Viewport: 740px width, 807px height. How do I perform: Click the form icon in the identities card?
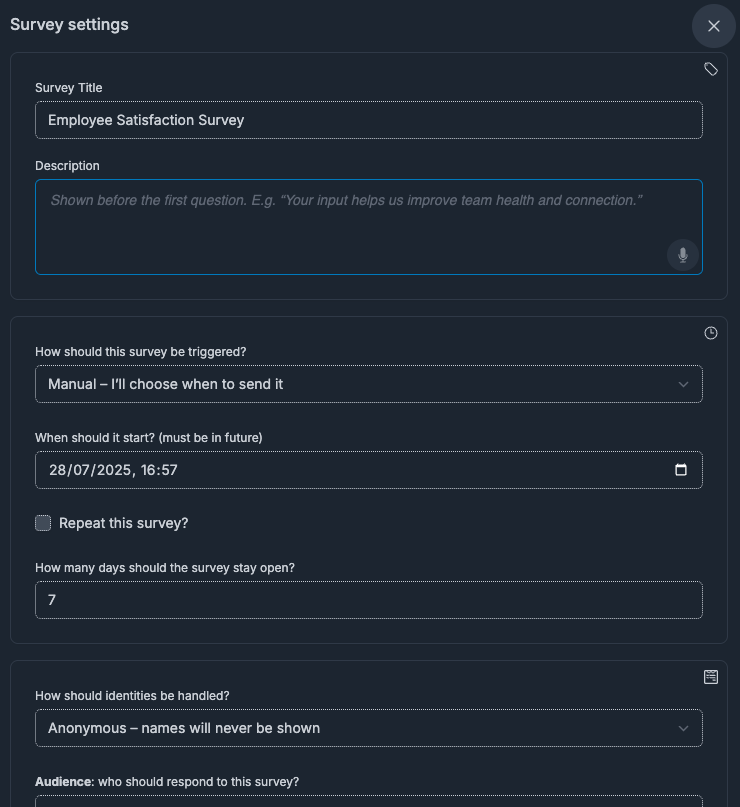tap(711, 677)
